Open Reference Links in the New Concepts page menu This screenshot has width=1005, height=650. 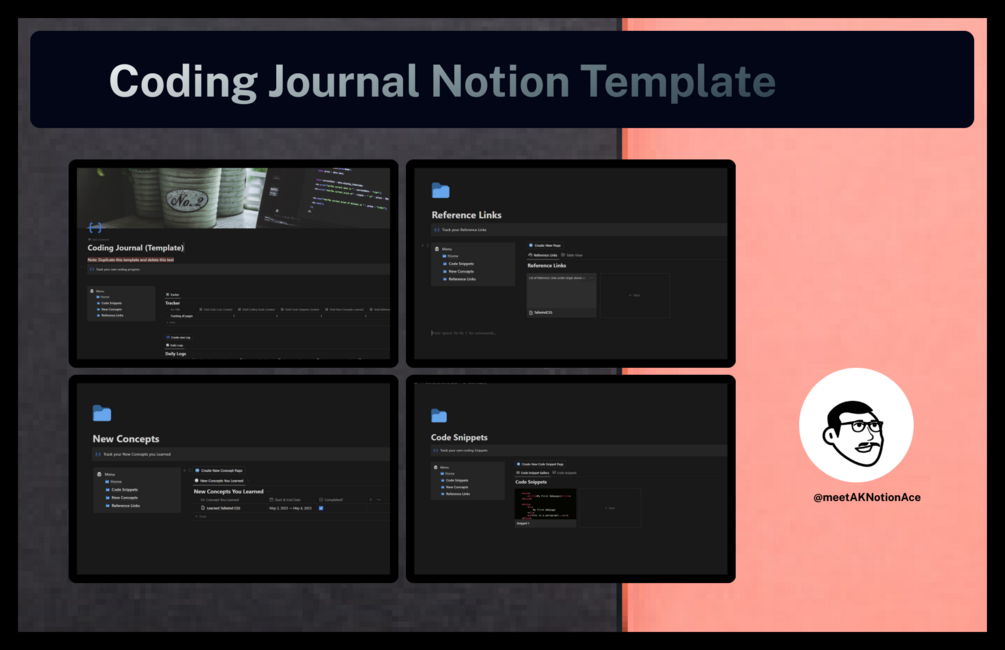tap(123, 506)
